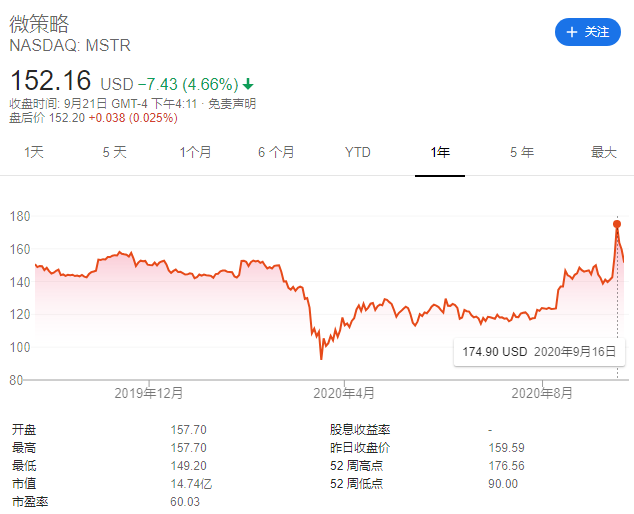Select the 1年 range tab
Viewport: 634px width, 514px height.
click(x=440, y=152)
